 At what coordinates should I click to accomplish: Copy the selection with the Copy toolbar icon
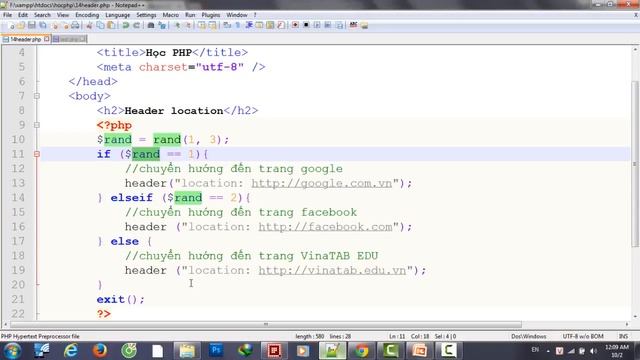coord(100,25)
